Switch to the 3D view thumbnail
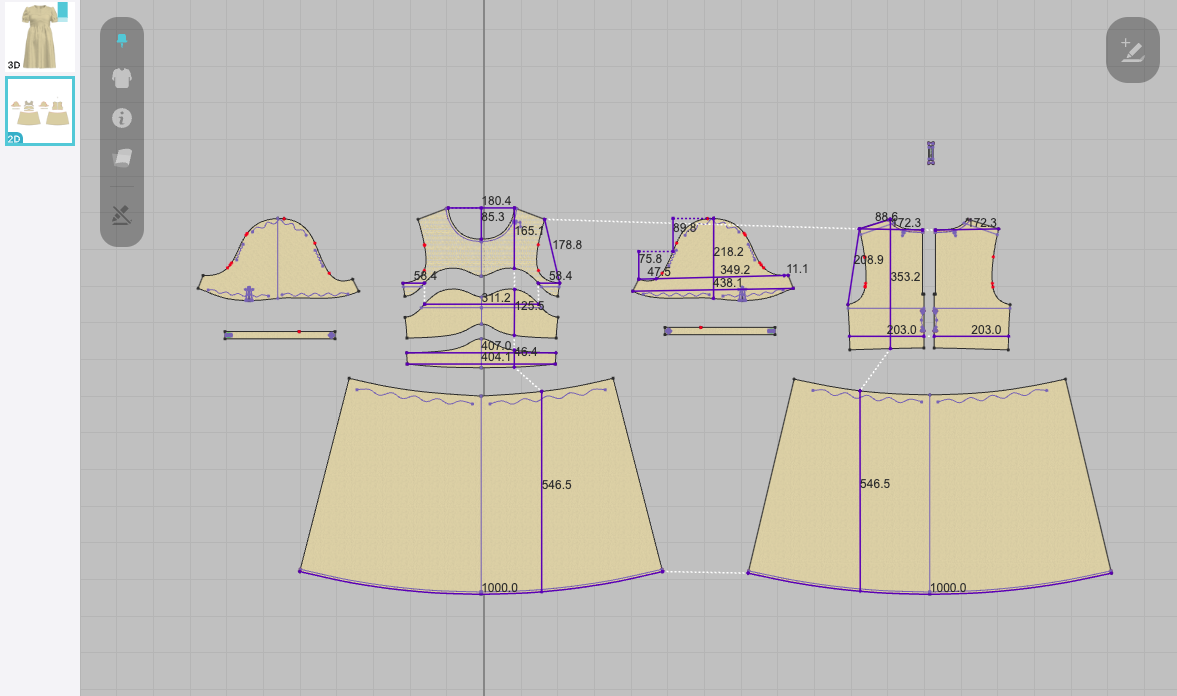The width and height of the screenshot is (1177, 696). click(39, 38)
